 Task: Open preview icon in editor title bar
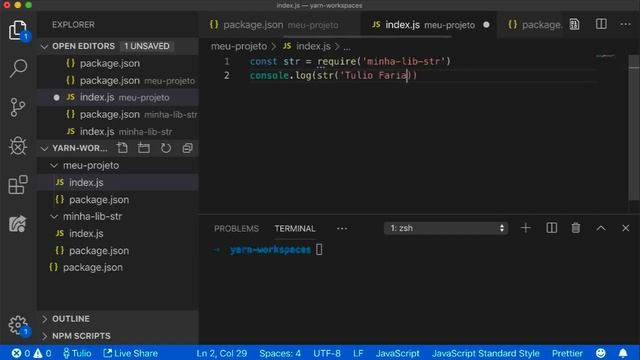pos(574,24)
